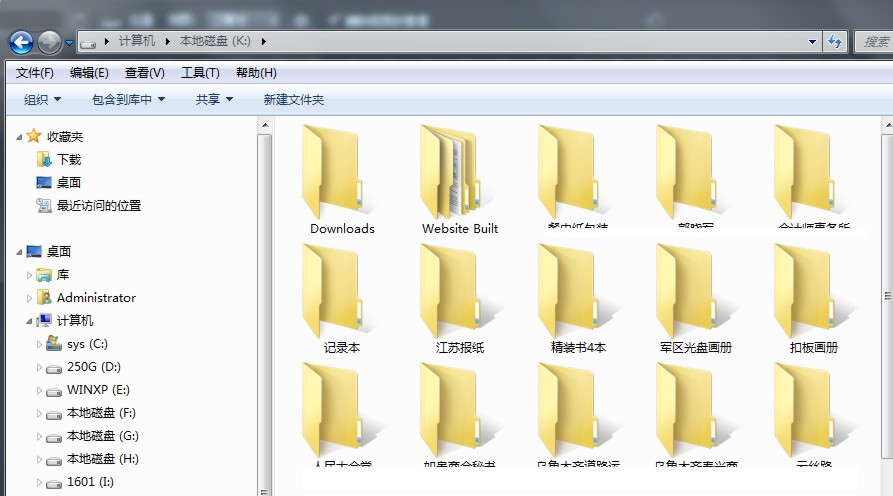
Task: Open the 编辑(E) menu
Action: [89, 73]
